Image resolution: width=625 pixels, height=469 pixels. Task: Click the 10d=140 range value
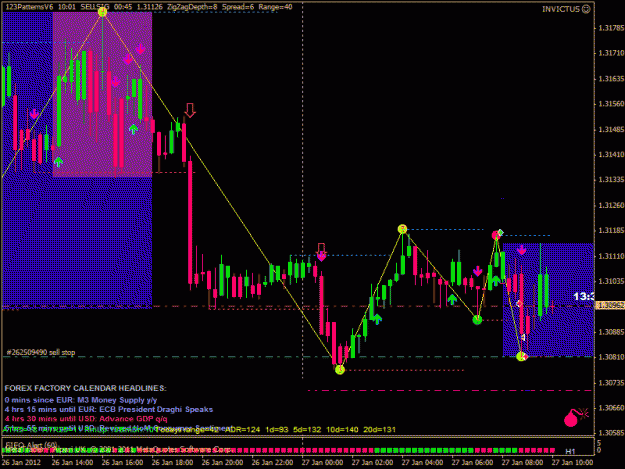pyautogui.click(x=343, y=430)
